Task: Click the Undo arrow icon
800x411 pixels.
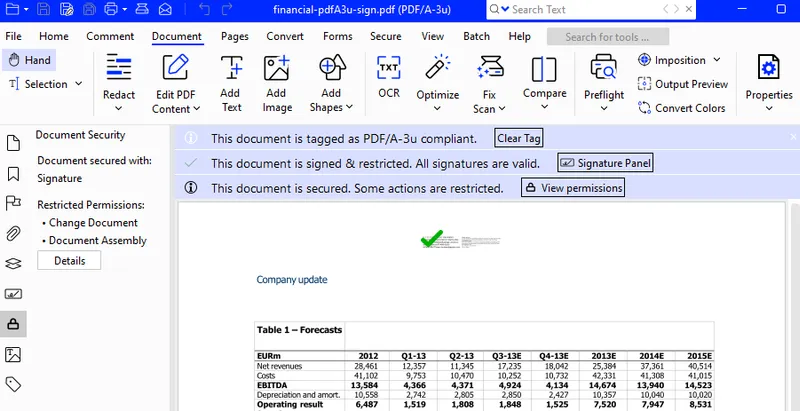Action: click(204, 9)
